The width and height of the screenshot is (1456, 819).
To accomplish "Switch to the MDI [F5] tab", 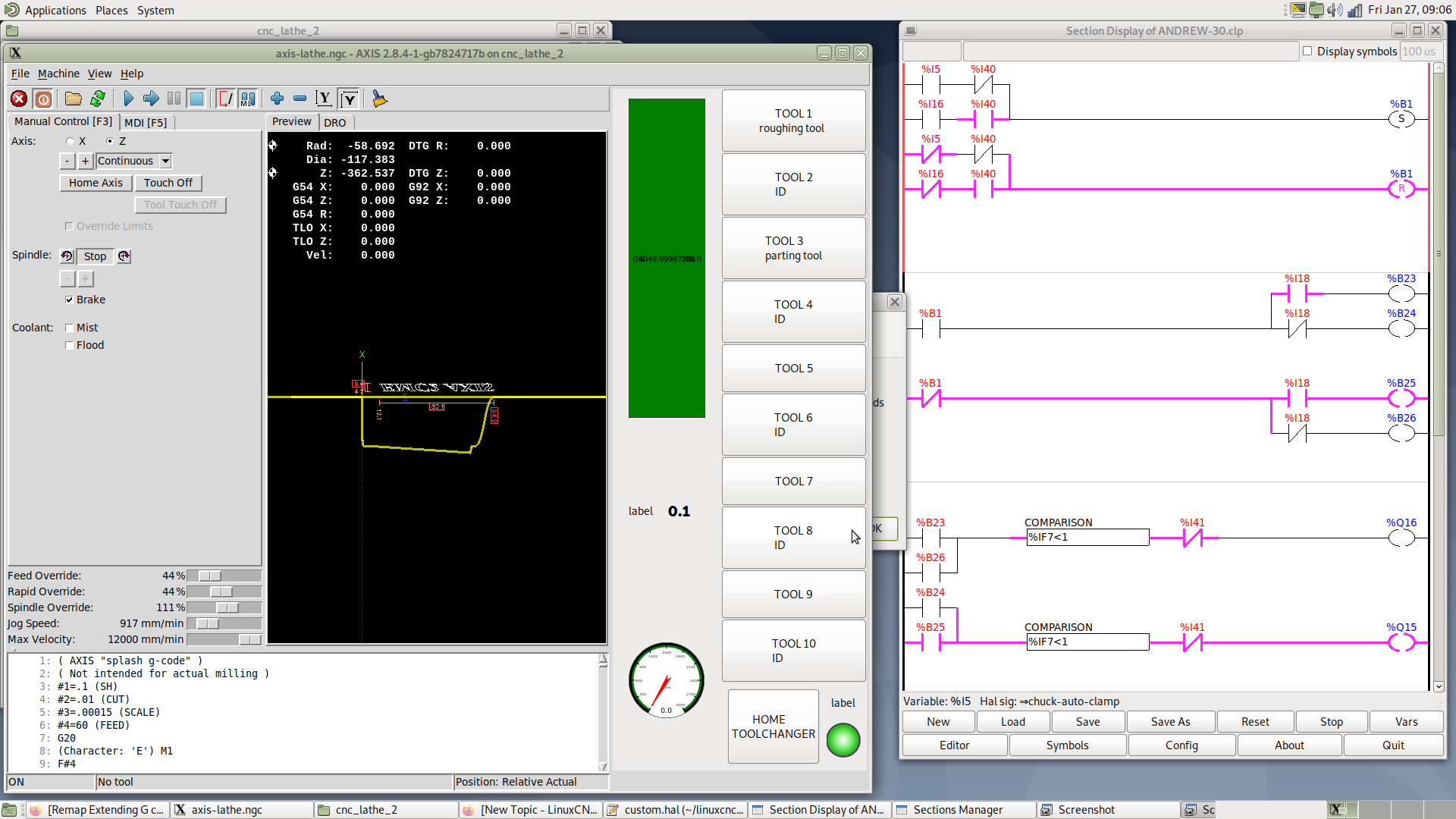I will coord(146,122).
